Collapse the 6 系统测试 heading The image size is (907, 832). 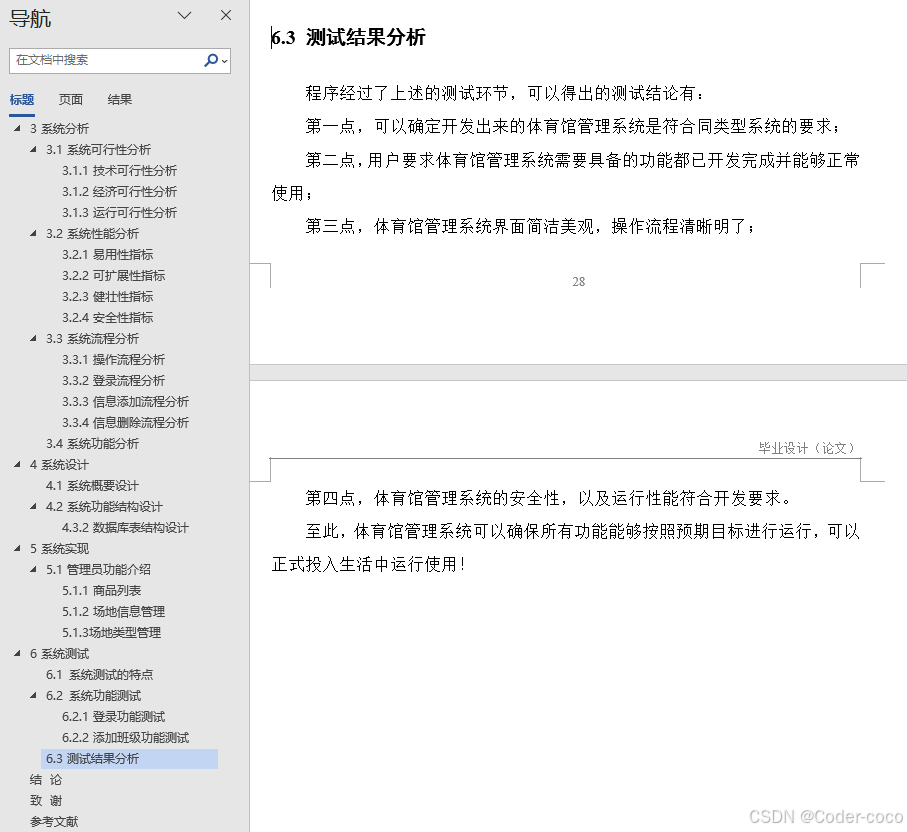pyautogui.click(x=17, y=653)
